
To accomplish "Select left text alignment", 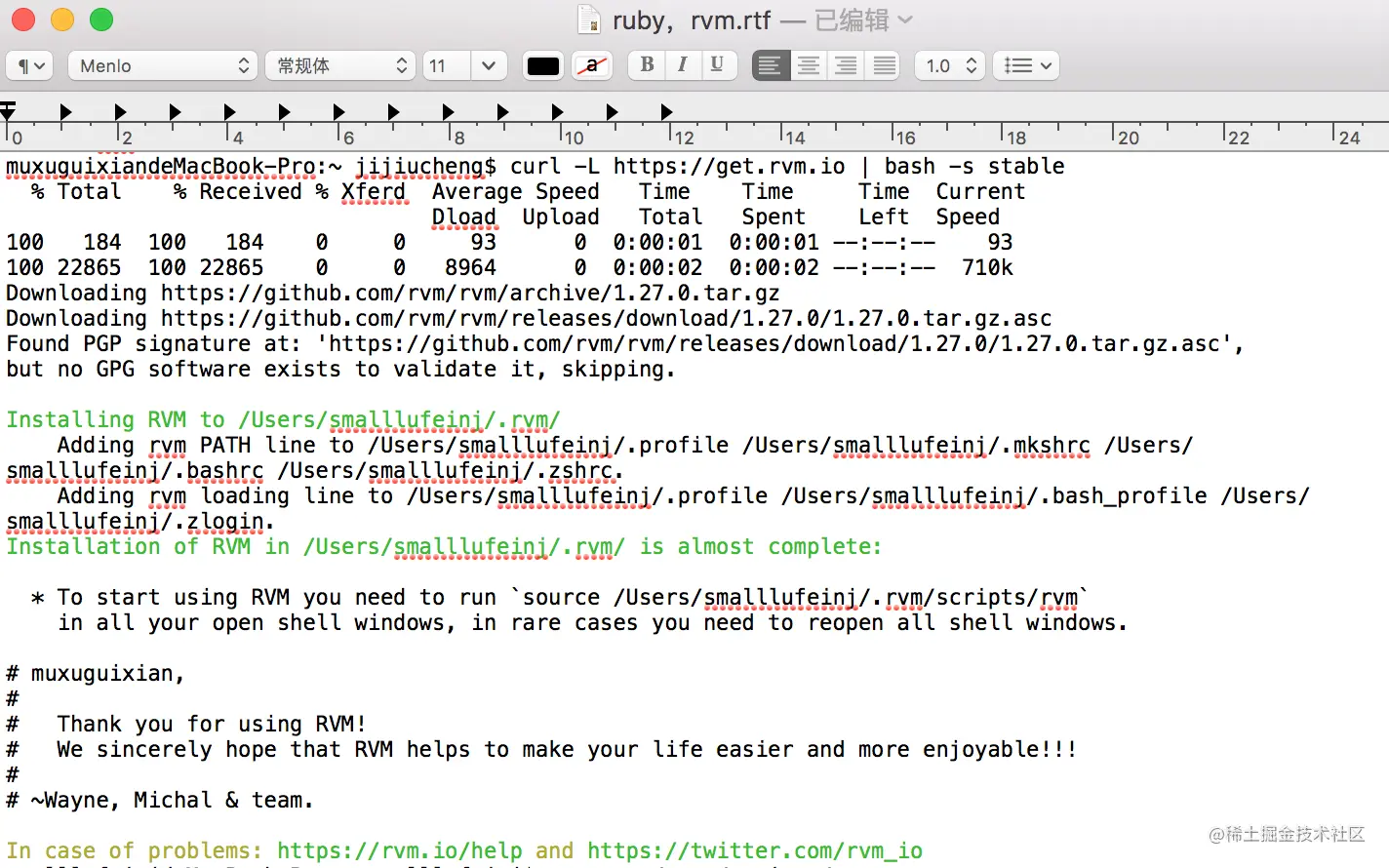I will point(770,65).
